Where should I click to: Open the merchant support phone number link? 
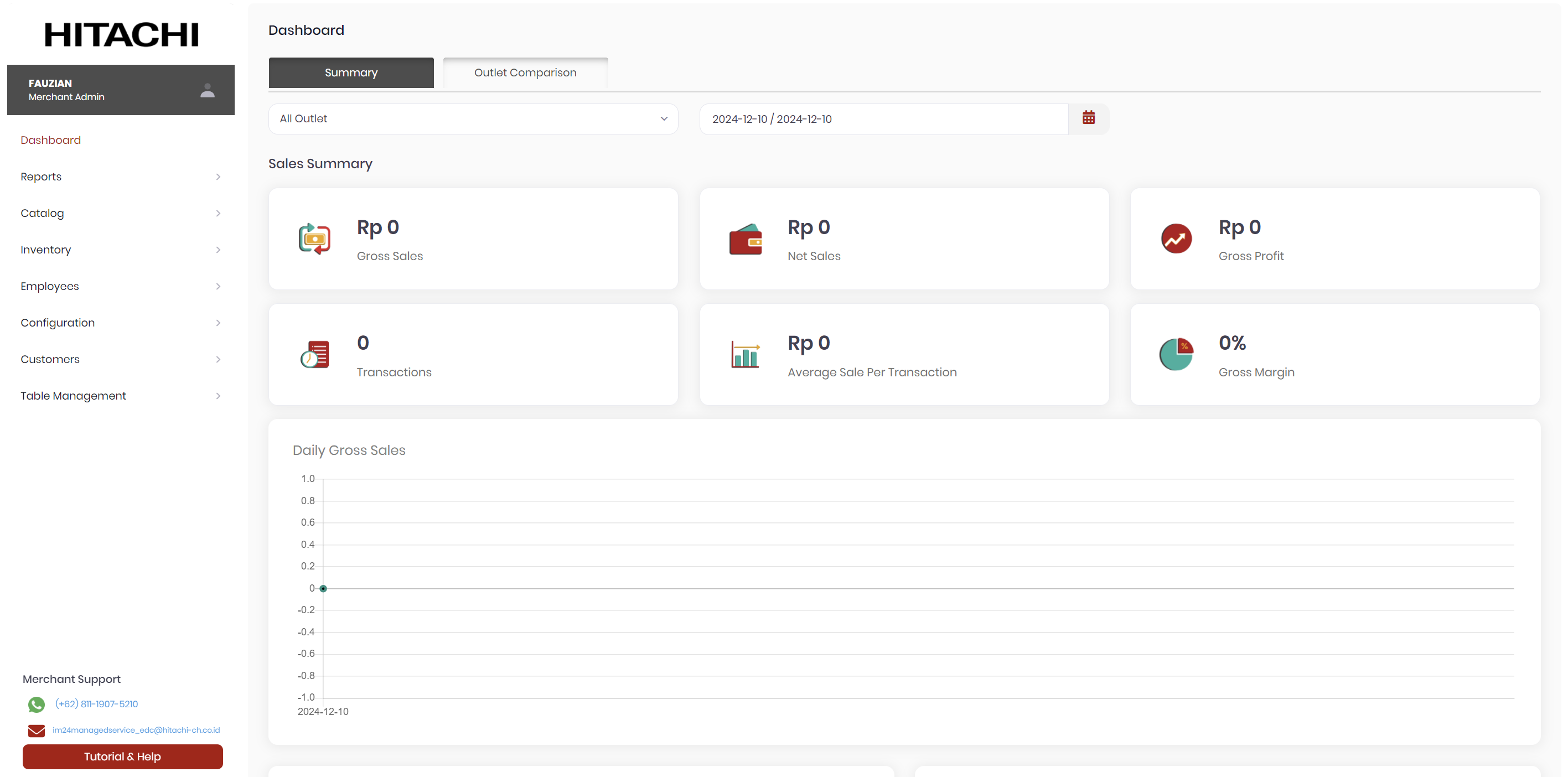(96, 704)
